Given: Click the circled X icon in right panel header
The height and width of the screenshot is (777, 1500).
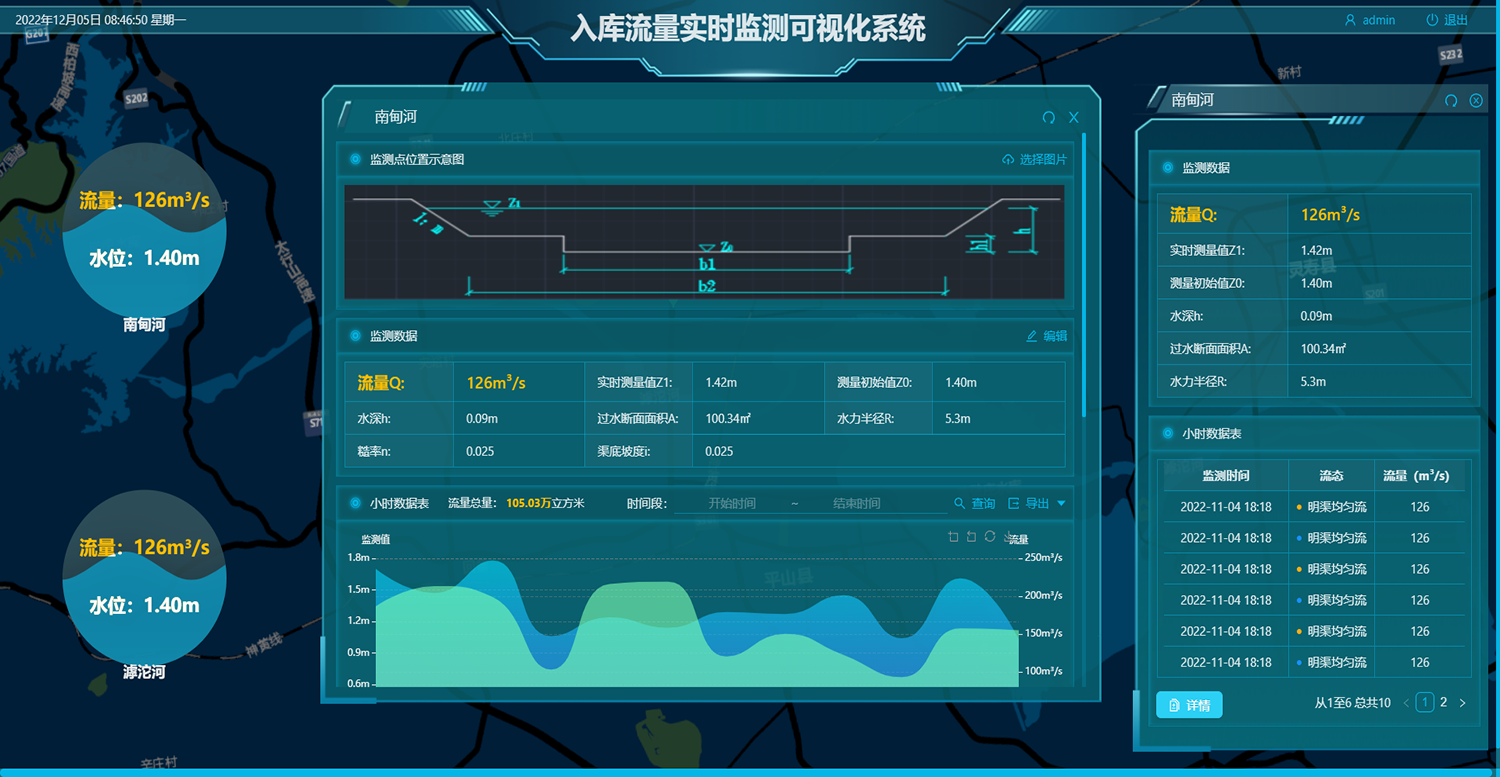Looking at the screenshot, I should coord(1476,101).
